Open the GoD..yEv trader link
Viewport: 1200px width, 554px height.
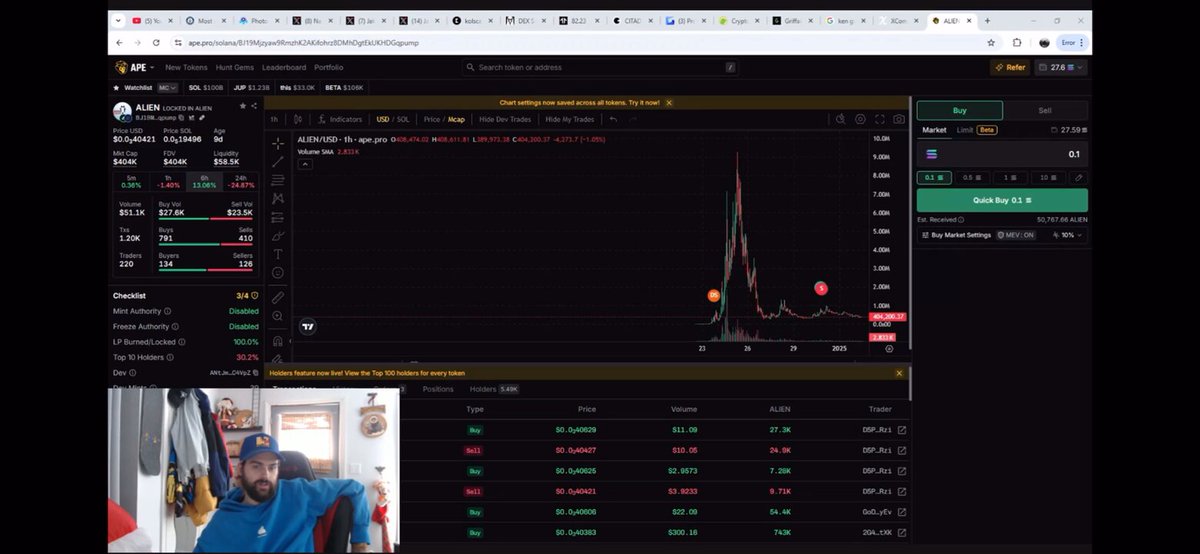[902, 512]
